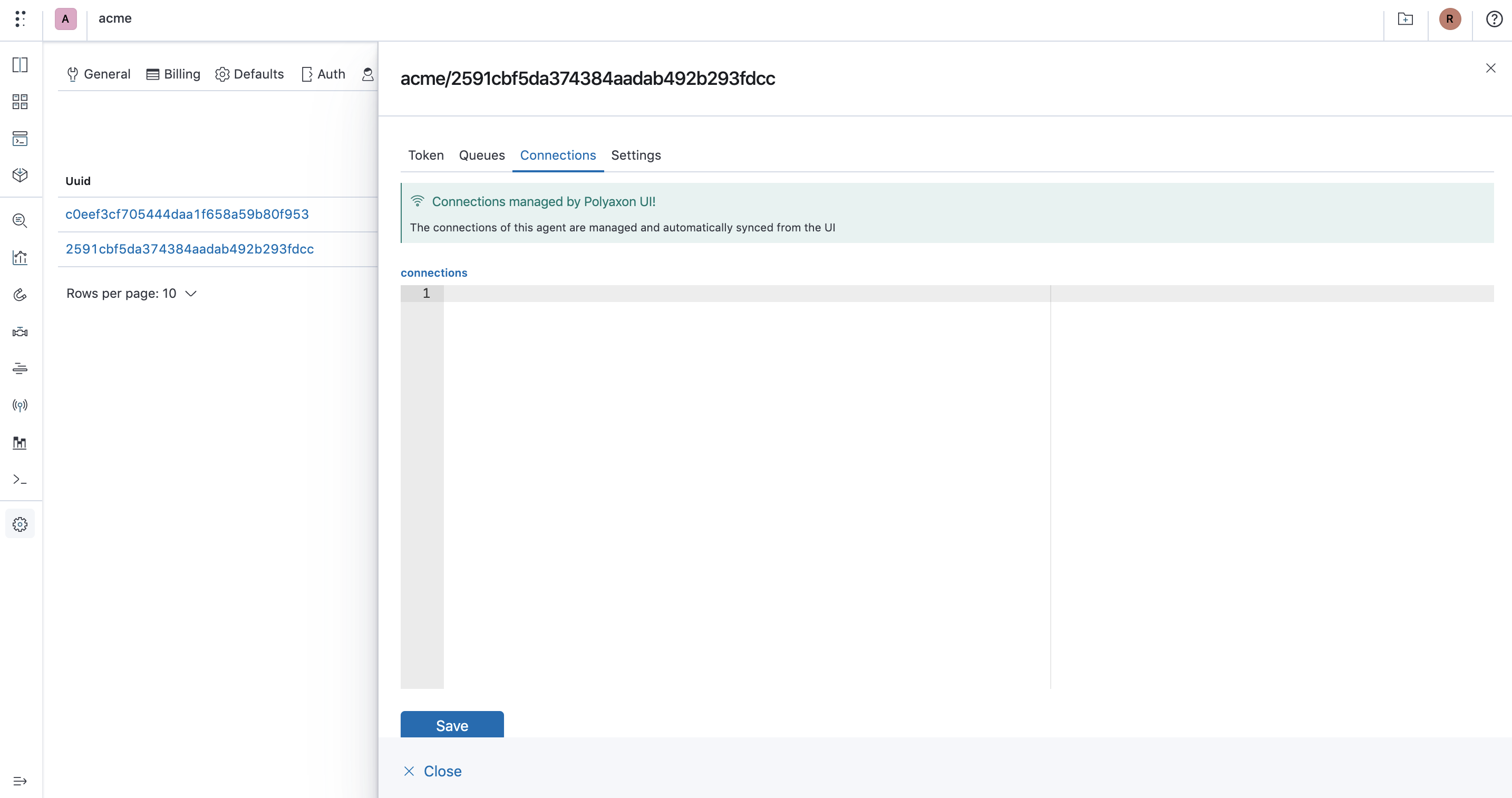
Task: Open the terminal window icon in sidebar
Action: point(20,139)
